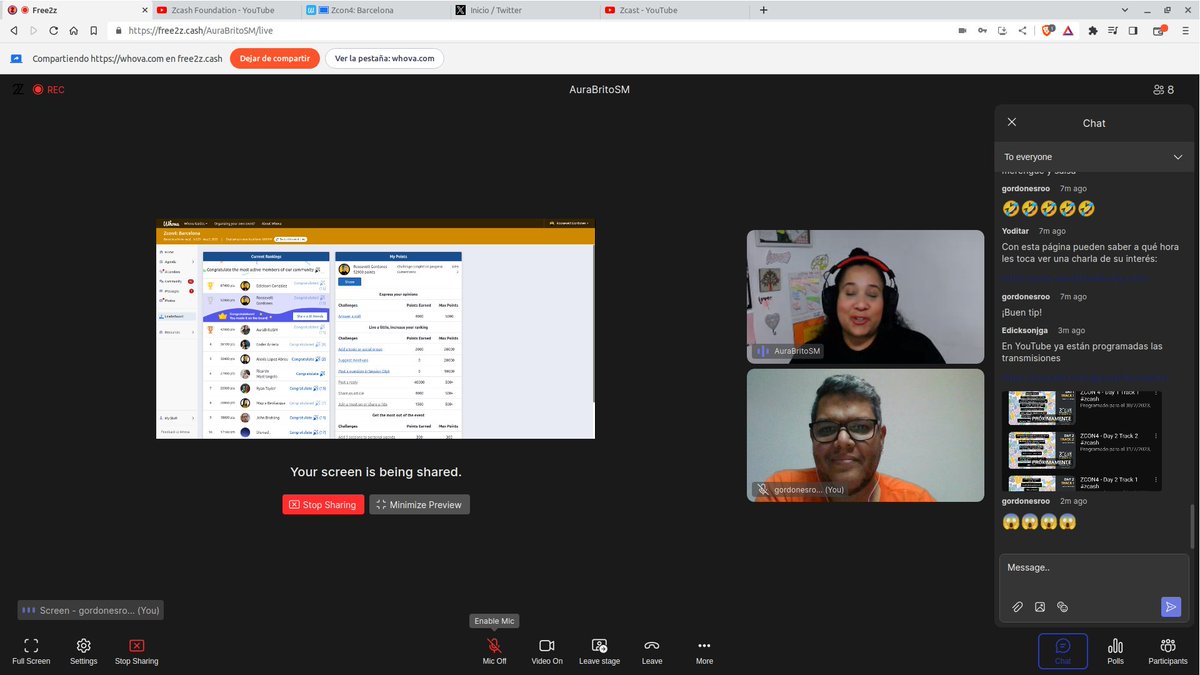Expand the To everyone recipient dropdown
Viewport: 1200px width, 675px height.
1094,157
